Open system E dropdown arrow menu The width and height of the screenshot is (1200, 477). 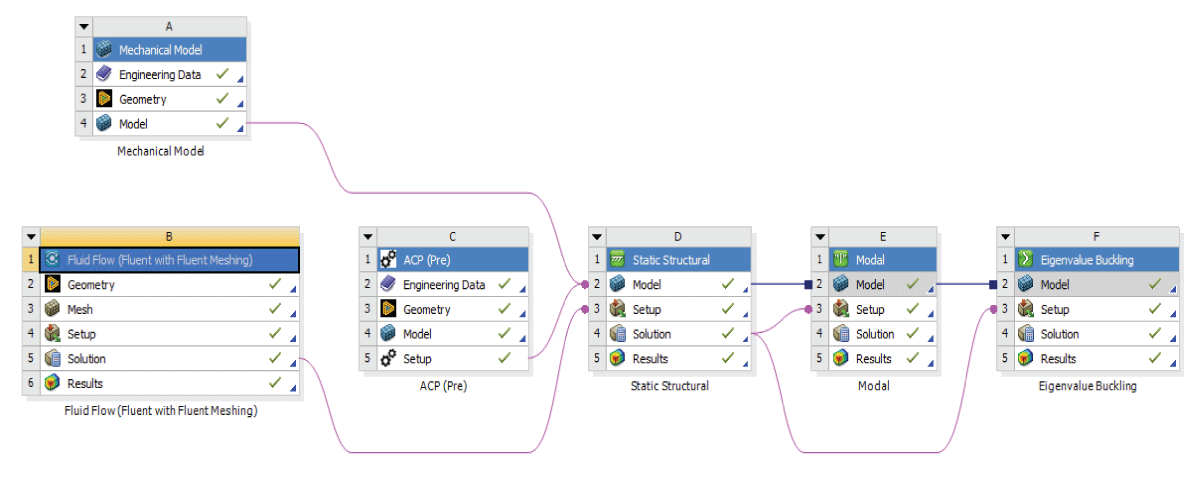[820, 237]
